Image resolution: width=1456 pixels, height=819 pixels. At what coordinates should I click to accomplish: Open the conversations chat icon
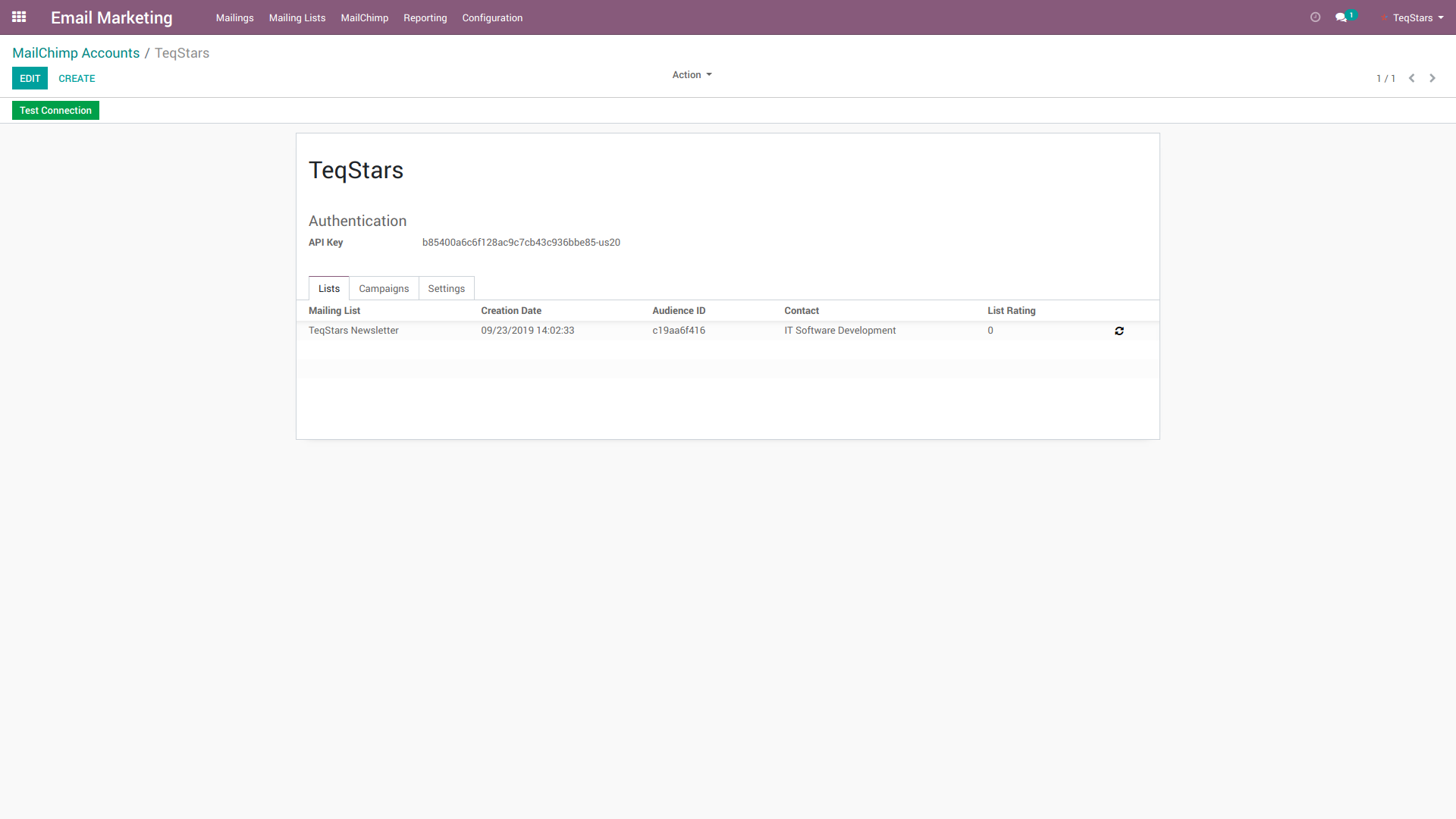[x=1341, y=17]
